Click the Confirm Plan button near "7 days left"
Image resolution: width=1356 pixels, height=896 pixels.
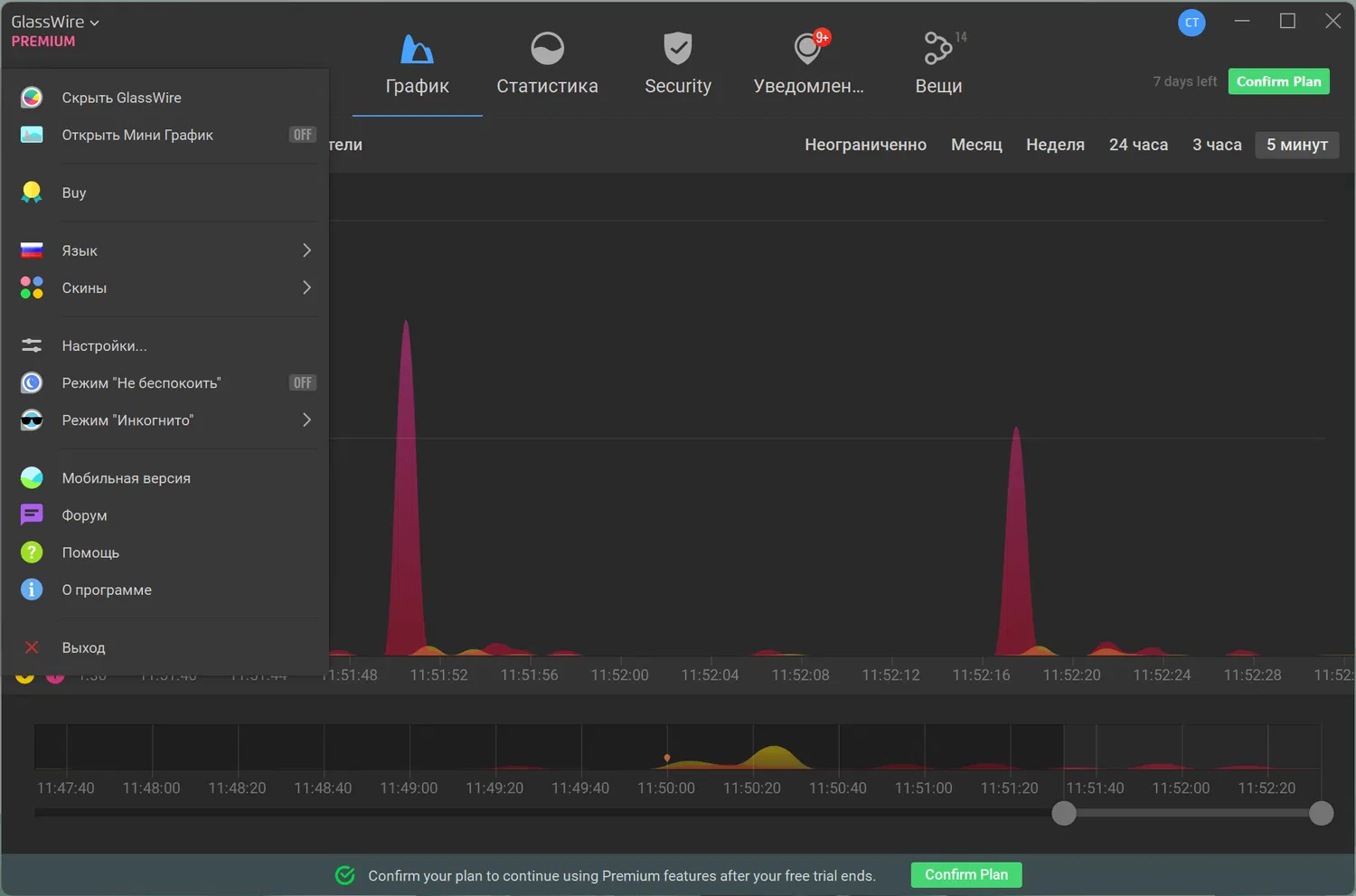(1278, 81)
